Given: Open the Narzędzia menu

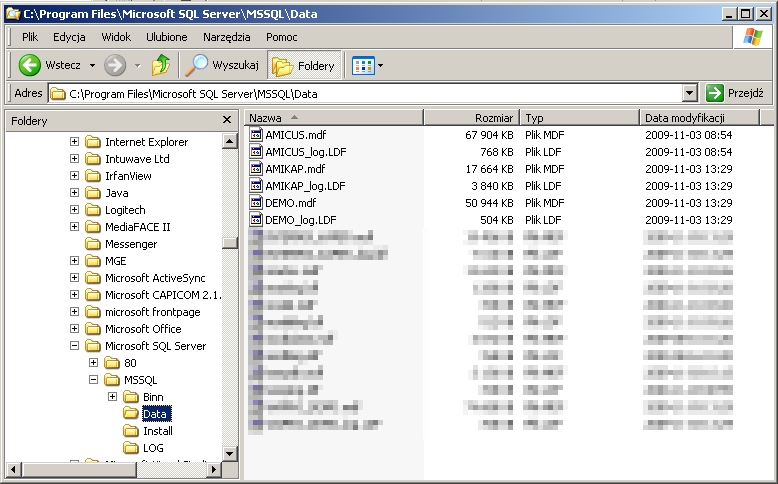Looking at the screenshot, I should click(226, 37).
